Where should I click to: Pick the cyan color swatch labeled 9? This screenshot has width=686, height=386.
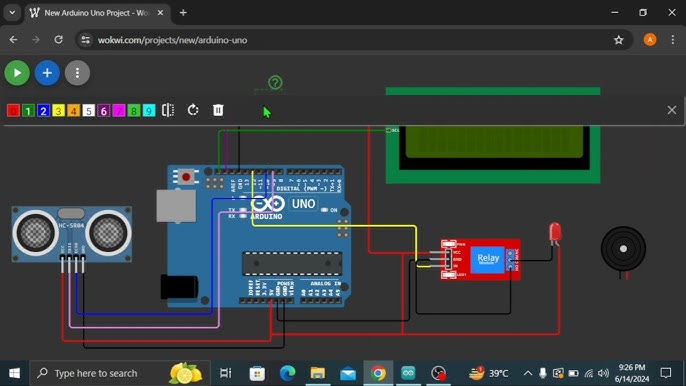pyautogui.click(x=149, y=111)
